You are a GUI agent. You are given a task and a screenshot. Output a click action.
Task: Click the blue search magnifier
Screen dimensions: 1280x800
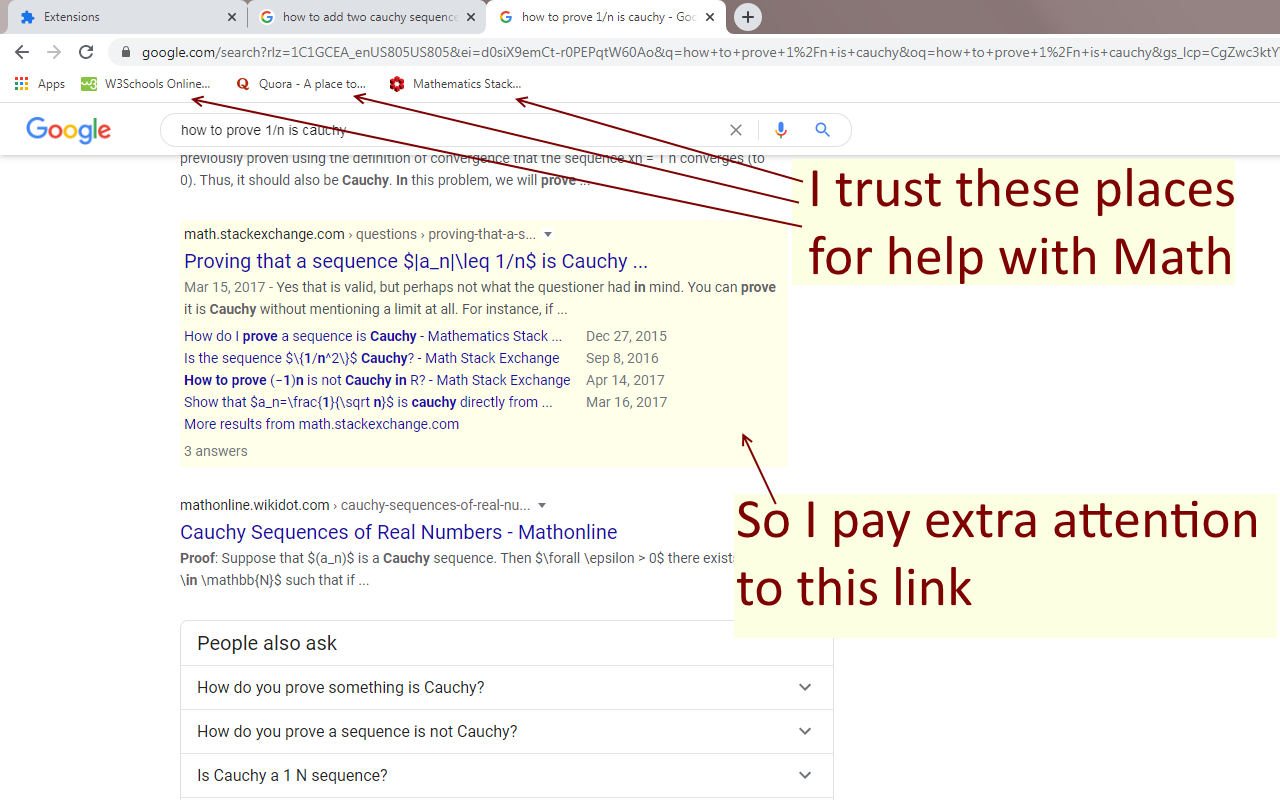[822, 130]
